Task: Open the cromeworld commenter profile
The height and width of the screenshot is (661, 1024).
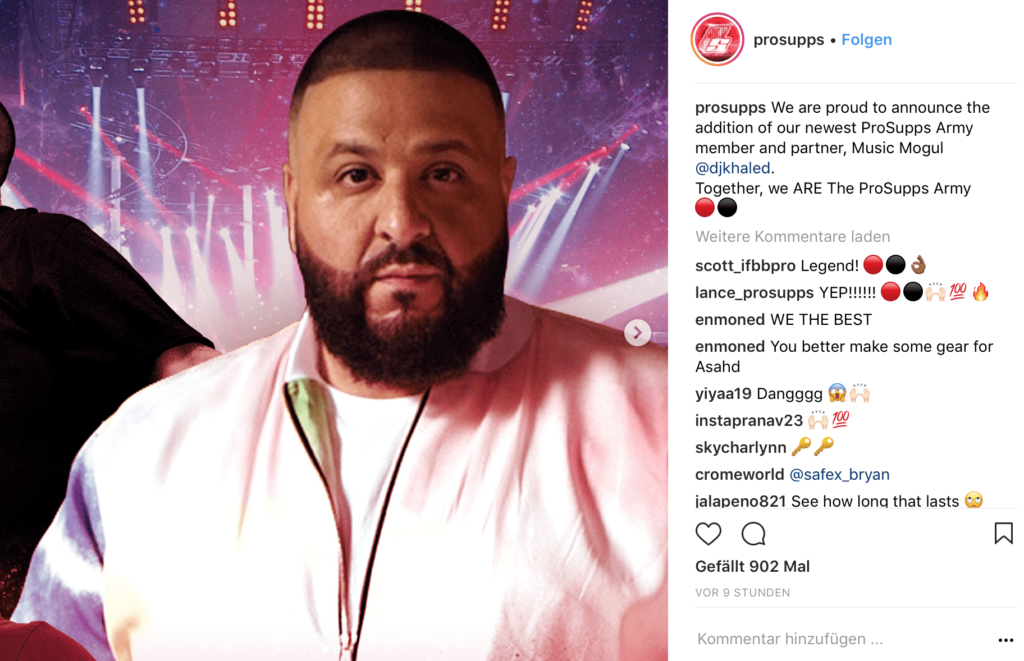Action: pos(739,474)
